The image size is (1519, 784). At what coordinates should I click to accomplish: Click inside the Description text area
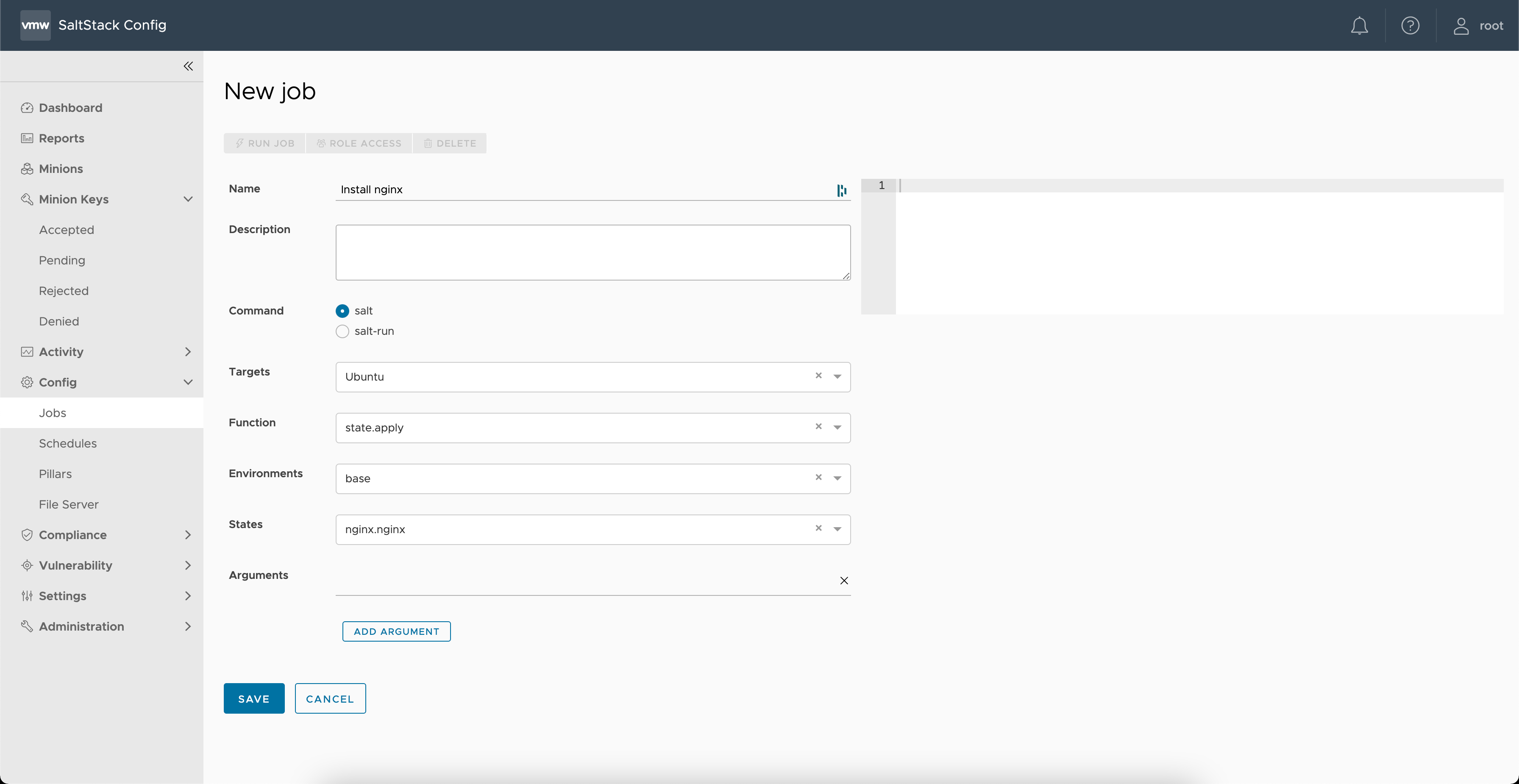tap(592, 252)
